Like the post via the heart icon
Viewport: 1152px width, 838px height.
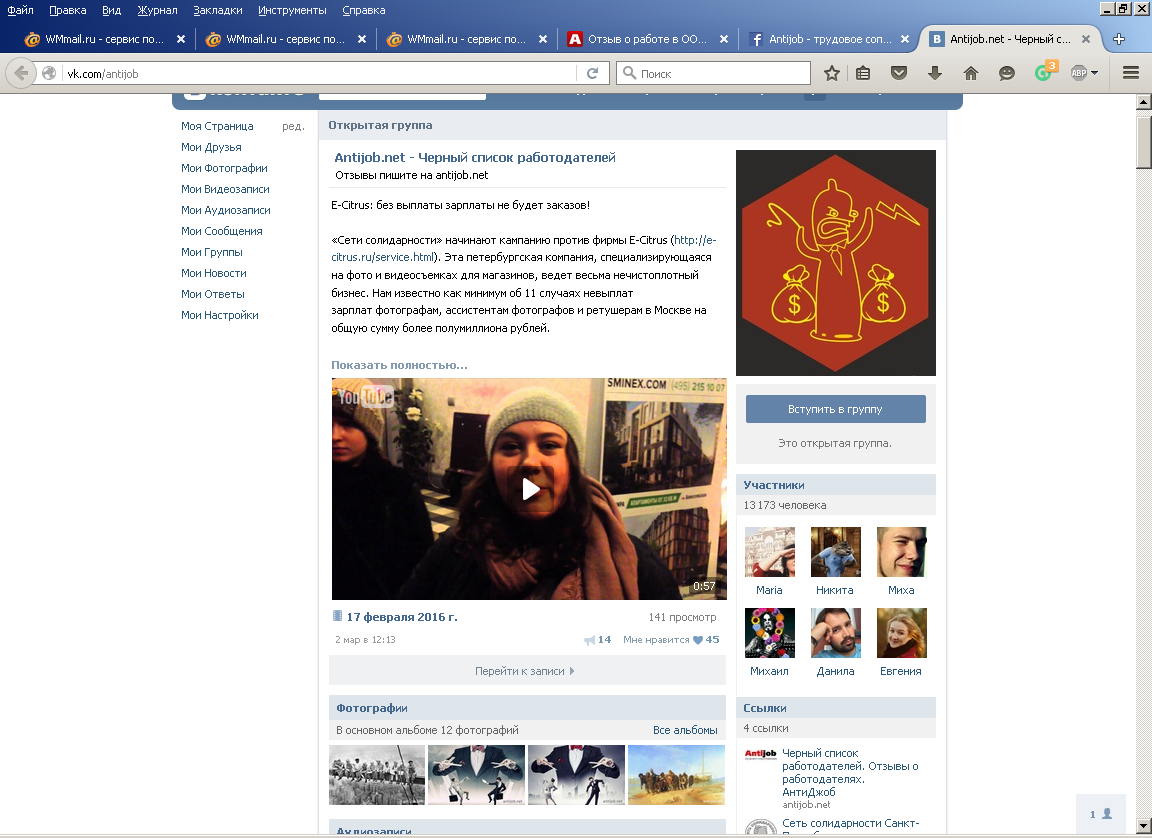[x=698, y=640]
